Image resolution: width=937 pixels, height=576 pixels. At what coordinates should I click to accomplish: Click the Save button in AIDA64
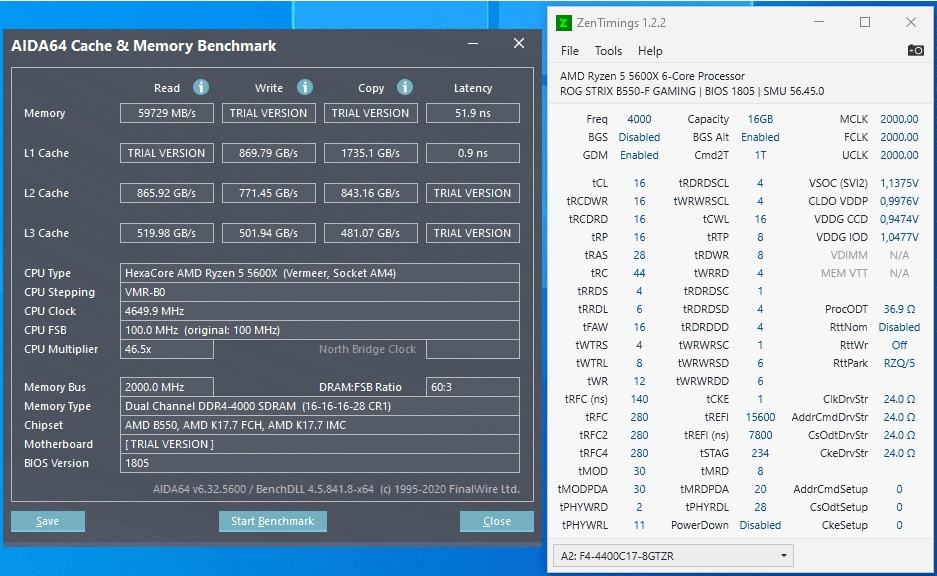(x=48, y=521)
